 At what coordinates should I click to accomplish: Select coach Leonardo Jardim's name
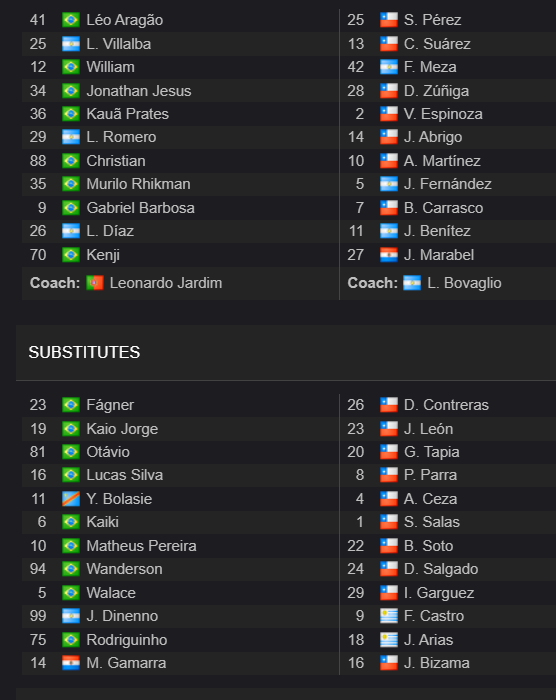pos(166,283)
